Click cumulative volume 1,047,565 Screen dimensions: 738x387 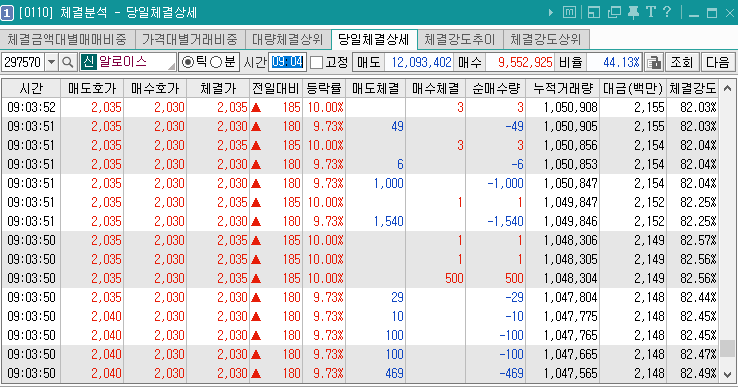pos(562,373)
